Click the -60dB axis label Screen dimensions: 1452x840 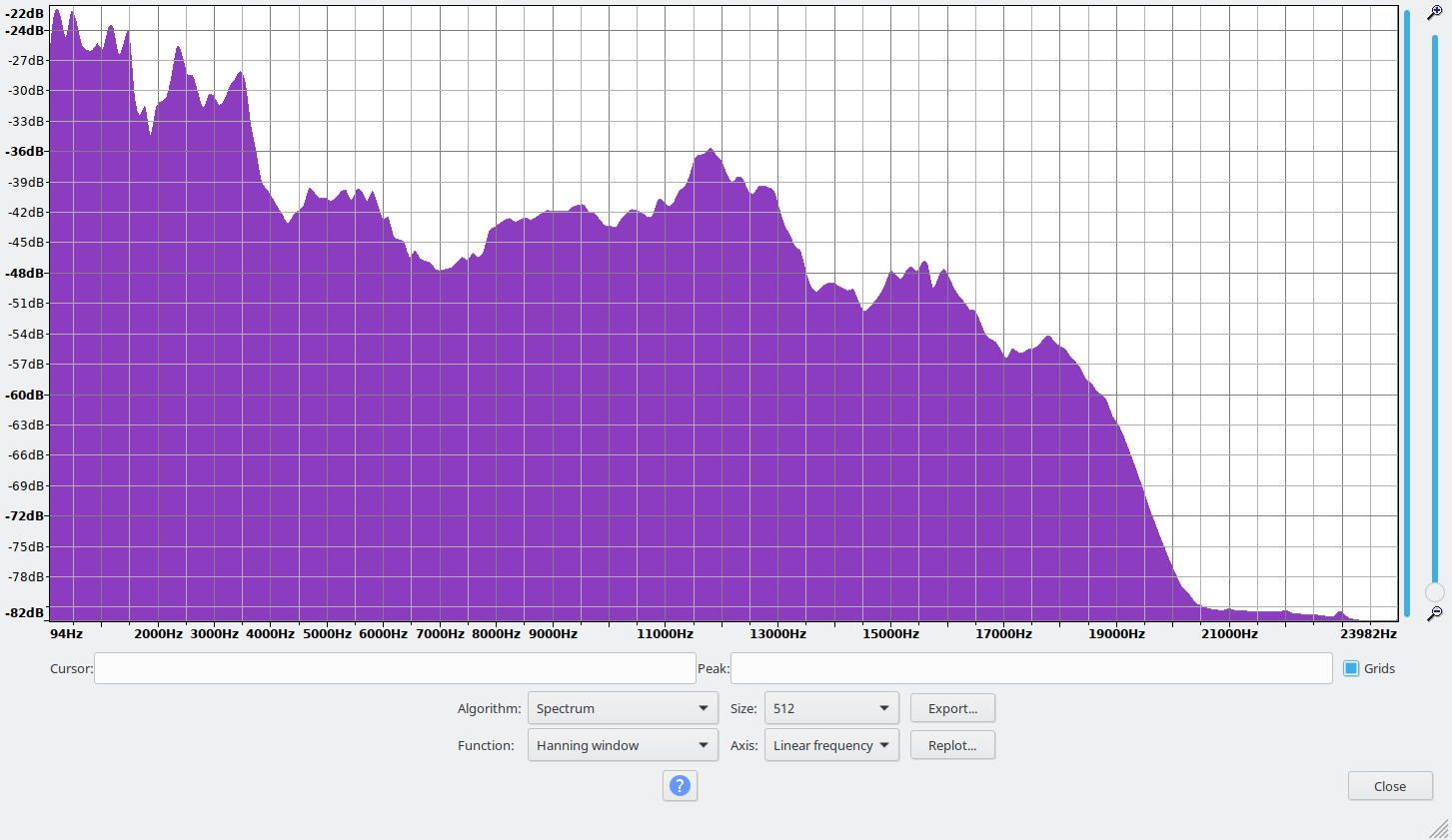(25, 395)
